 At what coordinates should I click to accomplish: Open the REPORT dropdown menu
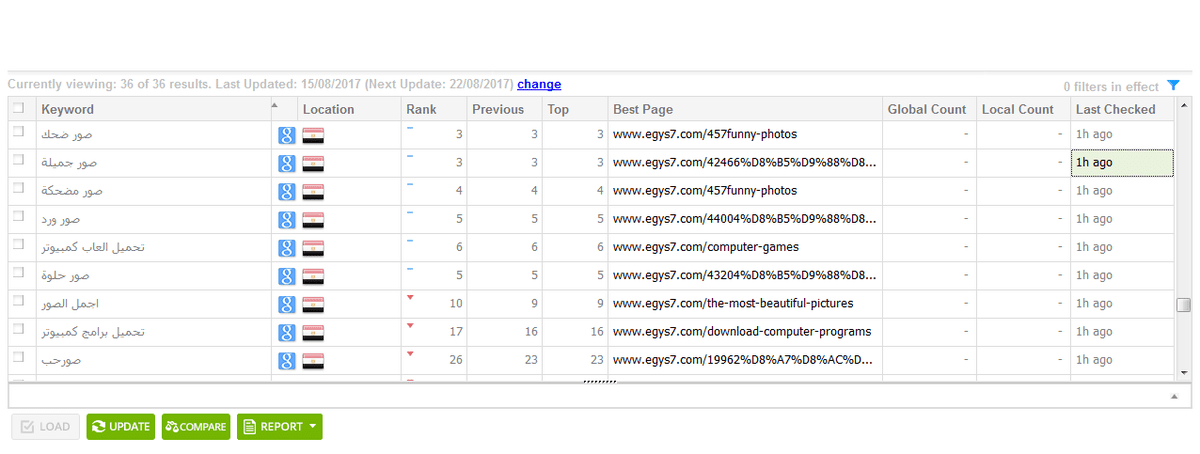(280, 427)
